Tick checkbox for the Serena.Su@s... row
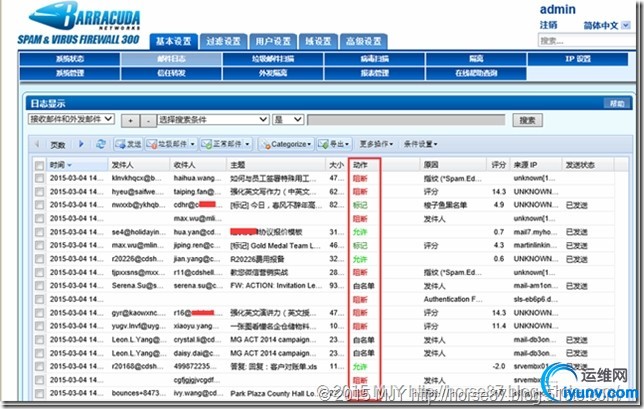Image resolution: width=644 pixels, height=409 pixels. pos(39,286)
